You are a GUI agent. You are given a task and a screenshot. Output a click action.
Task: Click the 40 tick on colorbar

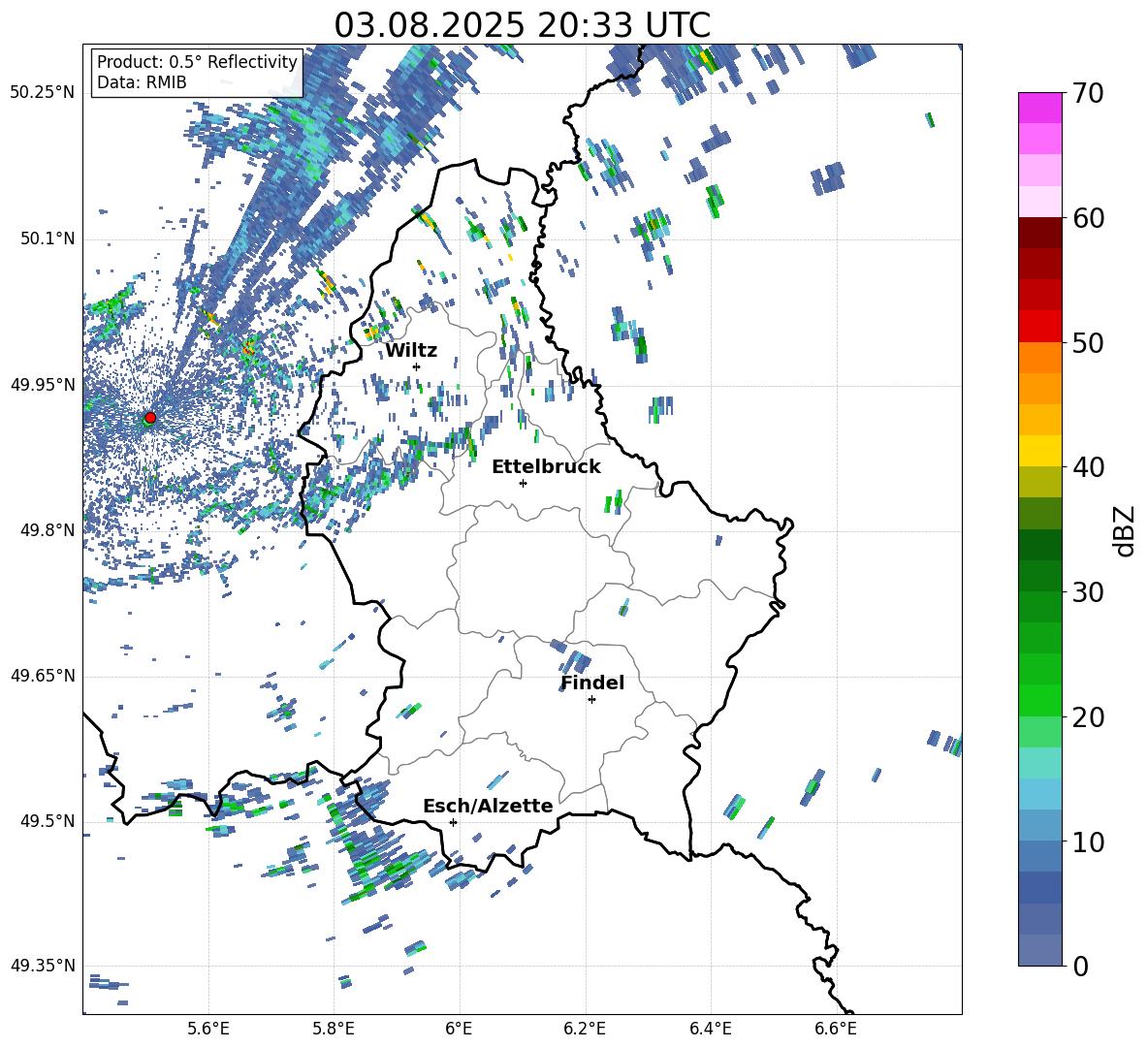[x=1087, y=467]
